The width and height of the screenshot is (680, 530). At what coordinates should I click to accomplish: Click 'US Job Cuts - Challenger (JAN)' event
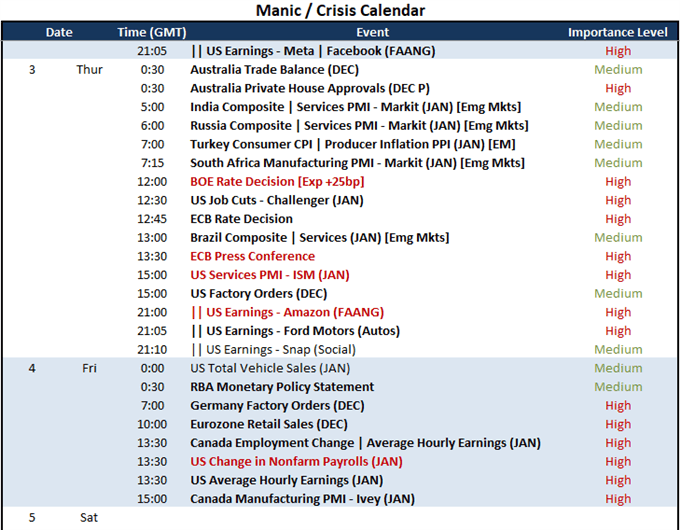click(277, 200)
